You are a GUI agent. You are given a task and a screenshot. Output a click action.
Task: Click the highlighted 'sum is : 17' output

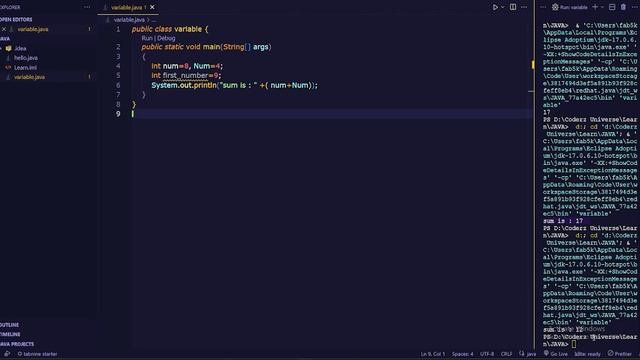(x=563, y=221)
